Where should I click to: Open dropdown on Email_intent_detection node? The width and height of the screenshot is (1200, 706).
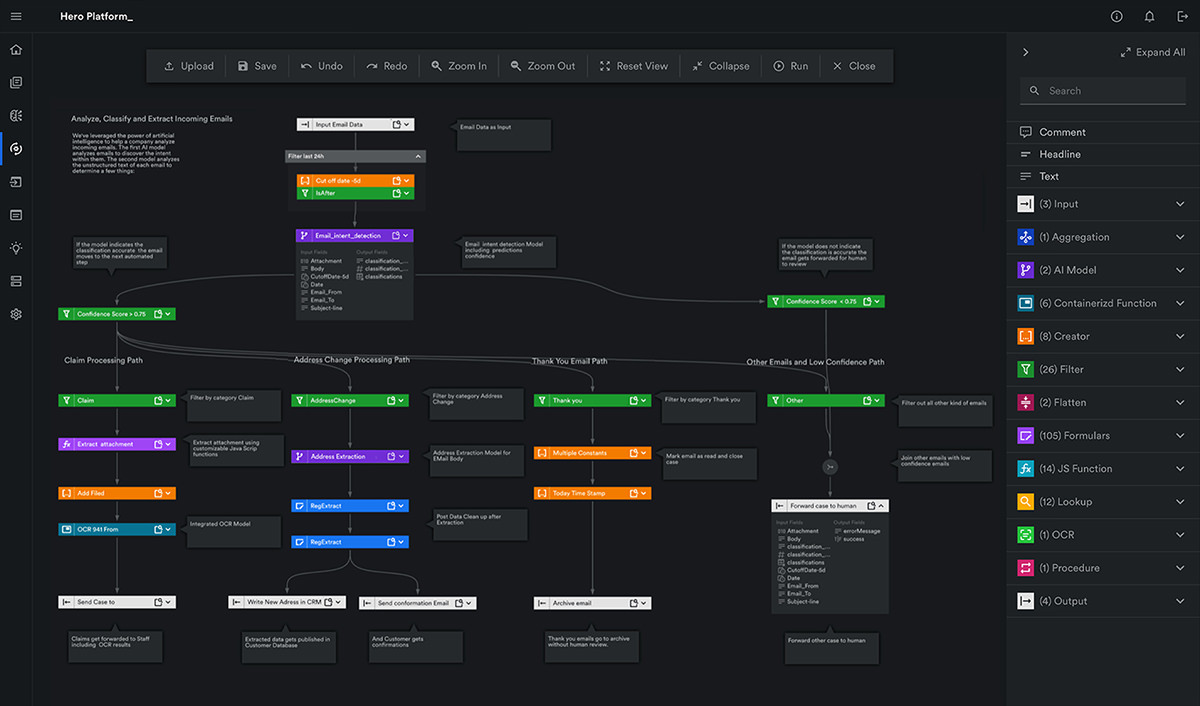coord(406,236)
